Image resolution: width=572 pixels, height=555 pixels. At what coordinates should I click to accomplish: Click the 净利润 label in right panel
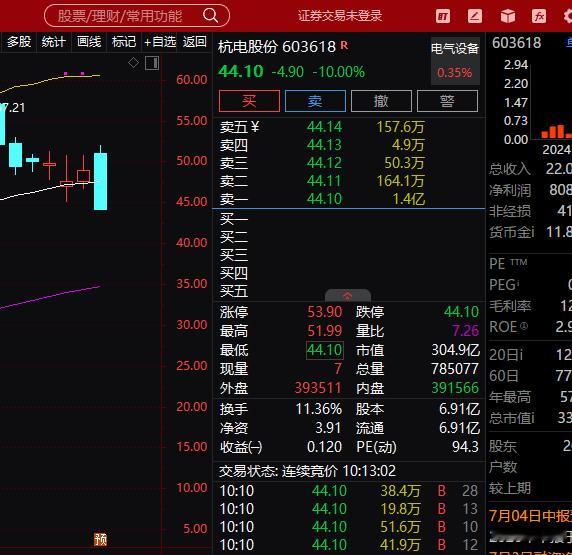[510, 190]
